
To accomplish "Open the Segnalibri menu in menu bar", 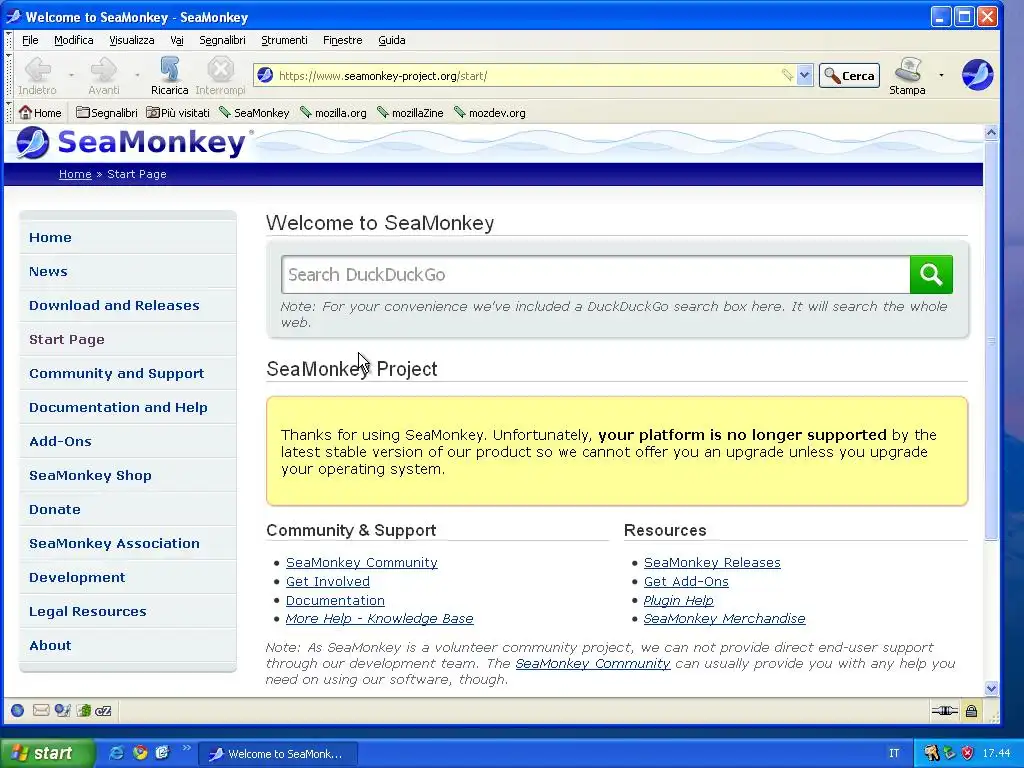I will coord(222,40).
